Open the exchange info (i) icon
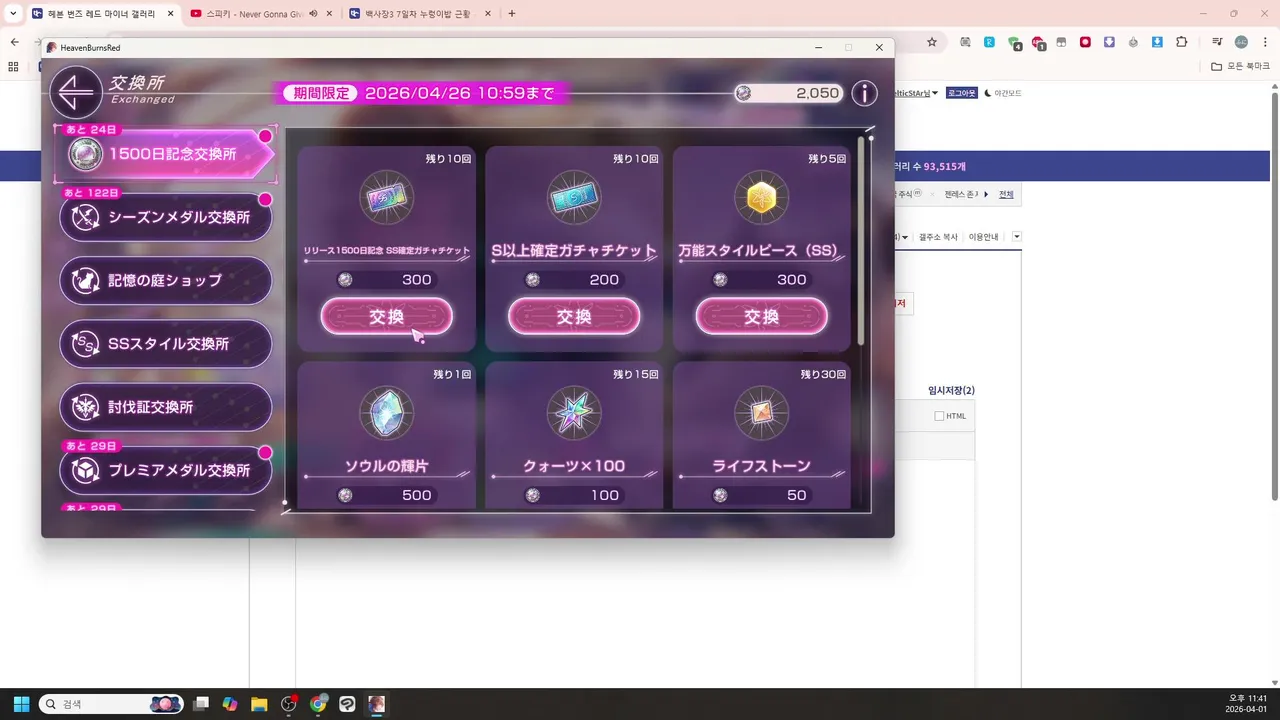 tap(864, 93)
